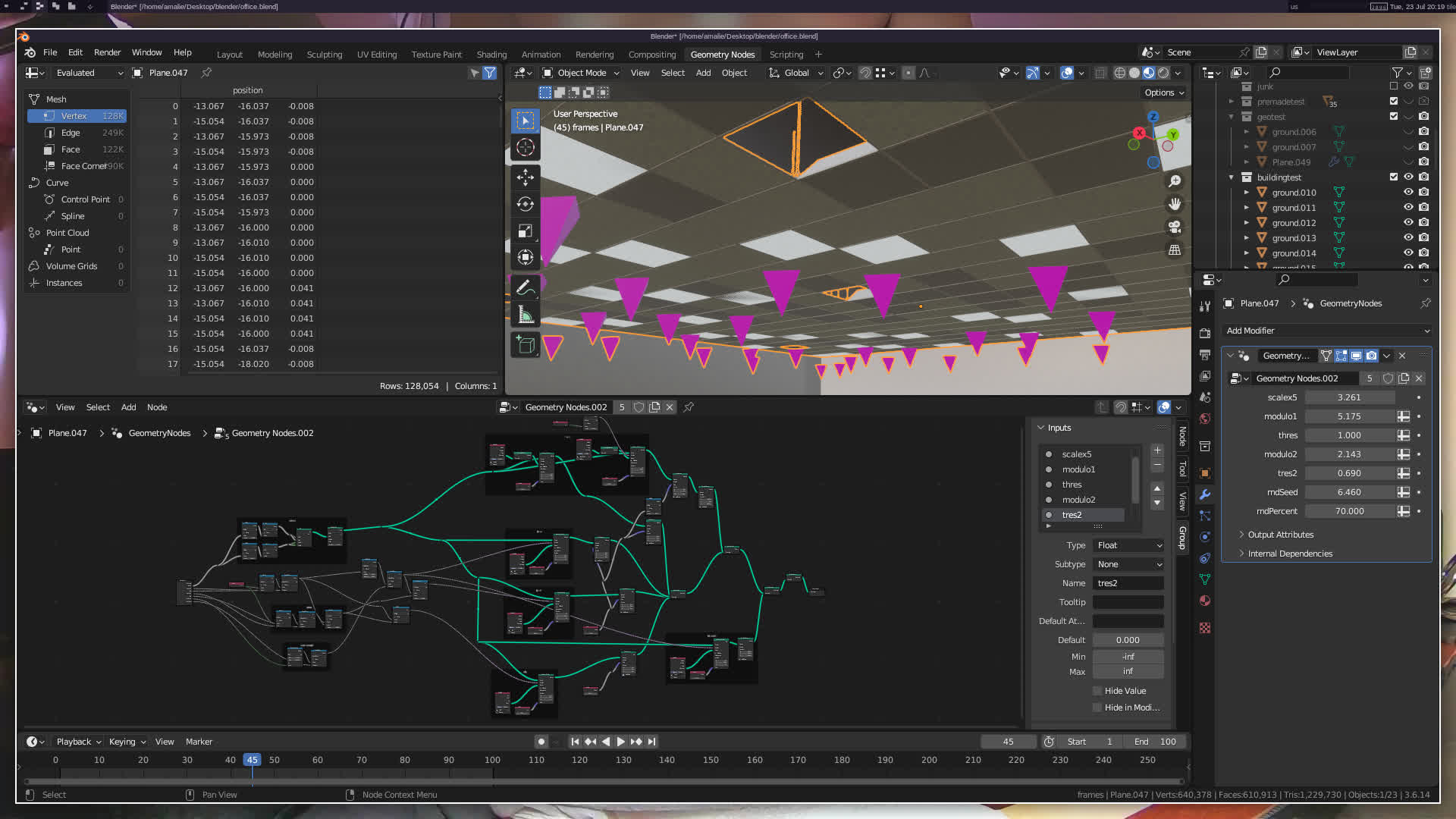Click the Add Cube tool icon

pos(525,345)
